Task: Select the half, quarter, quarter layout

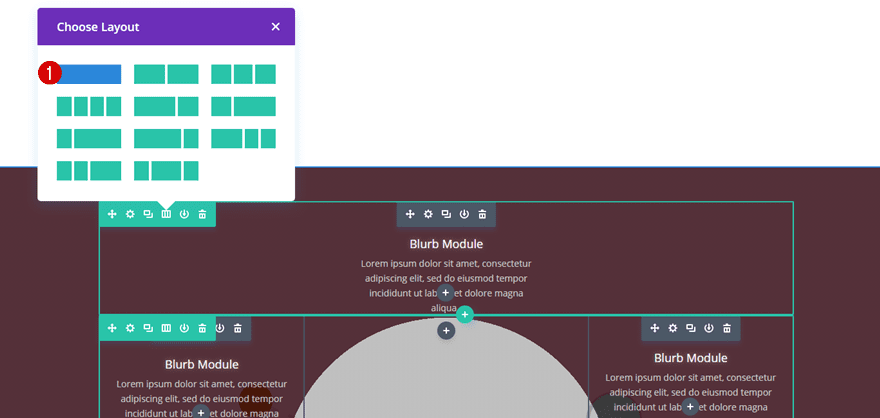Action: [244, 139]
